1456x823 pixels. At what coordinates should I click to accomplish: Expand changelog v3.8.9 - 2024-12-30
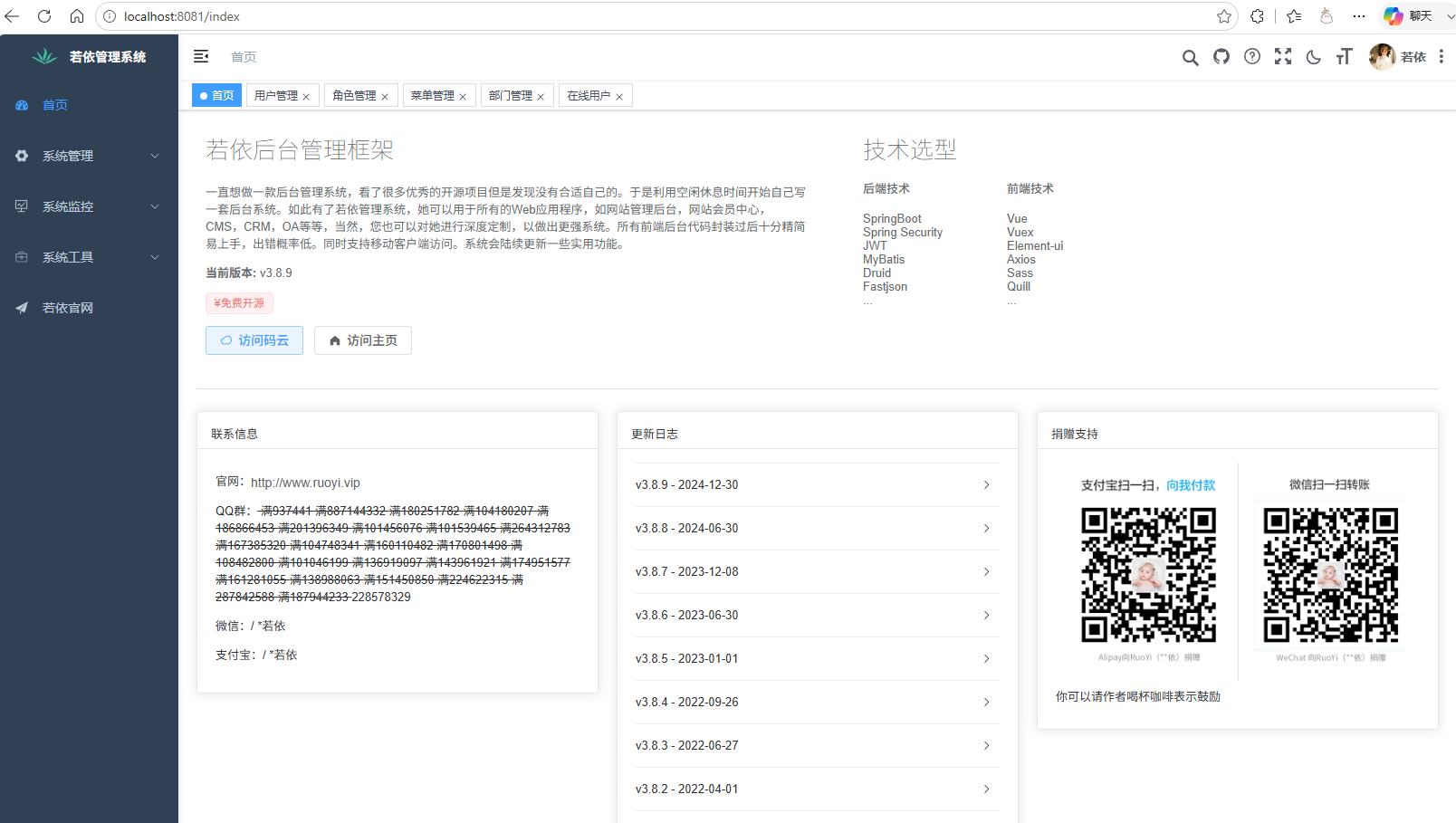pyautogui.click(x=818, y=484)
